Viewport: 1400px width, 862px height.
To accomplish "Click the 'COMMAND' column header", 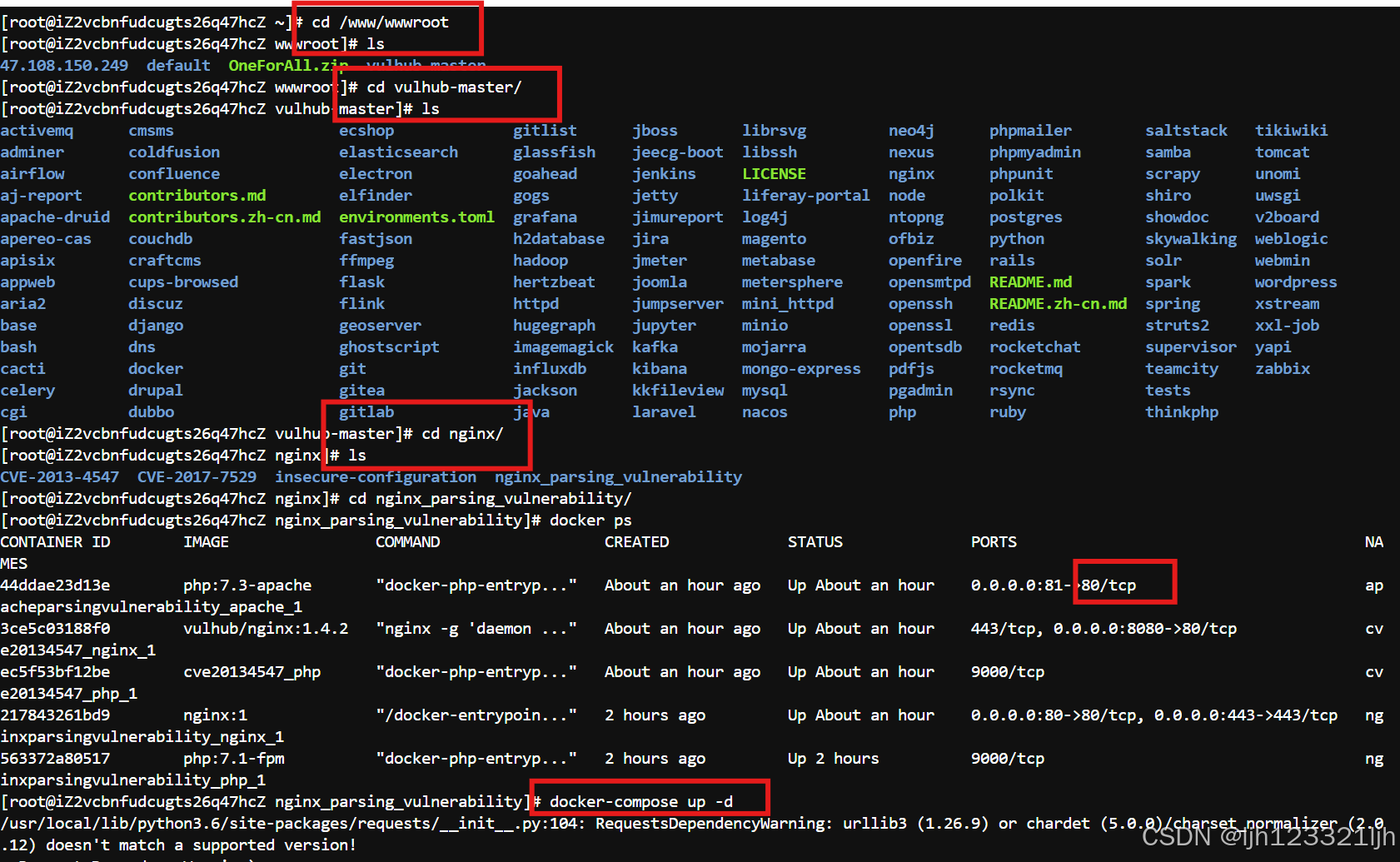I will click(407, 542).
